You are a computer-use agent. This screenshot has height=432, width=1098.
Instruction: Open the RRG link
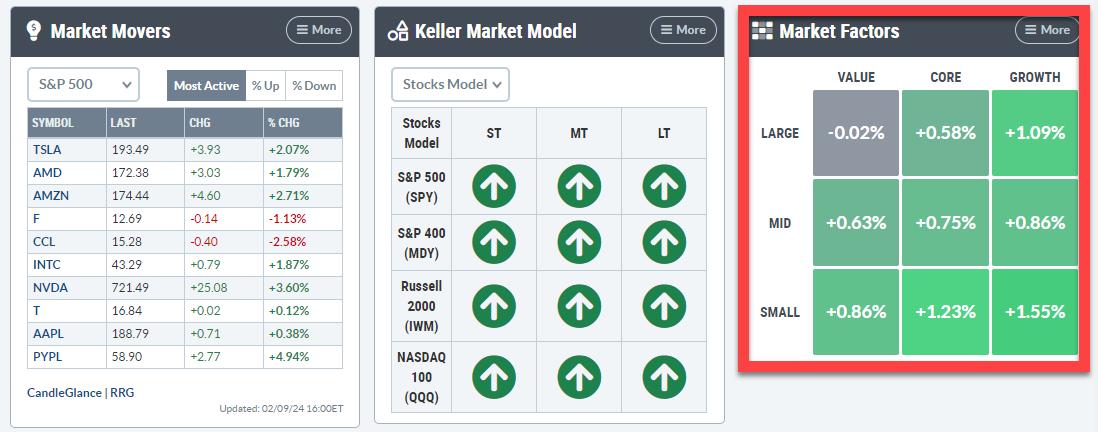[121, 393]
